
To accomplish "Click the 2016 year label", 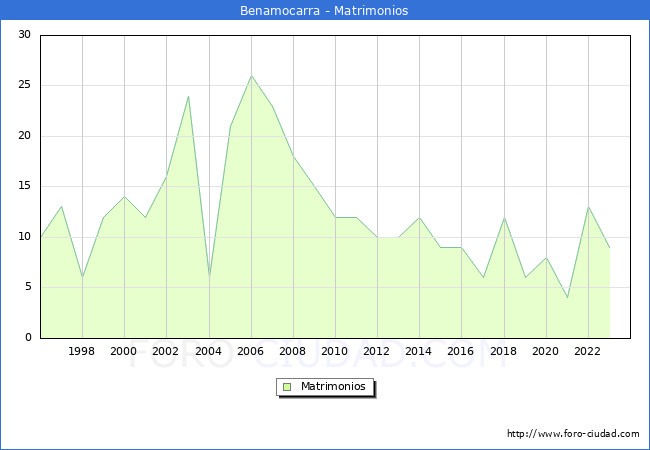I will tap(461, 352).
